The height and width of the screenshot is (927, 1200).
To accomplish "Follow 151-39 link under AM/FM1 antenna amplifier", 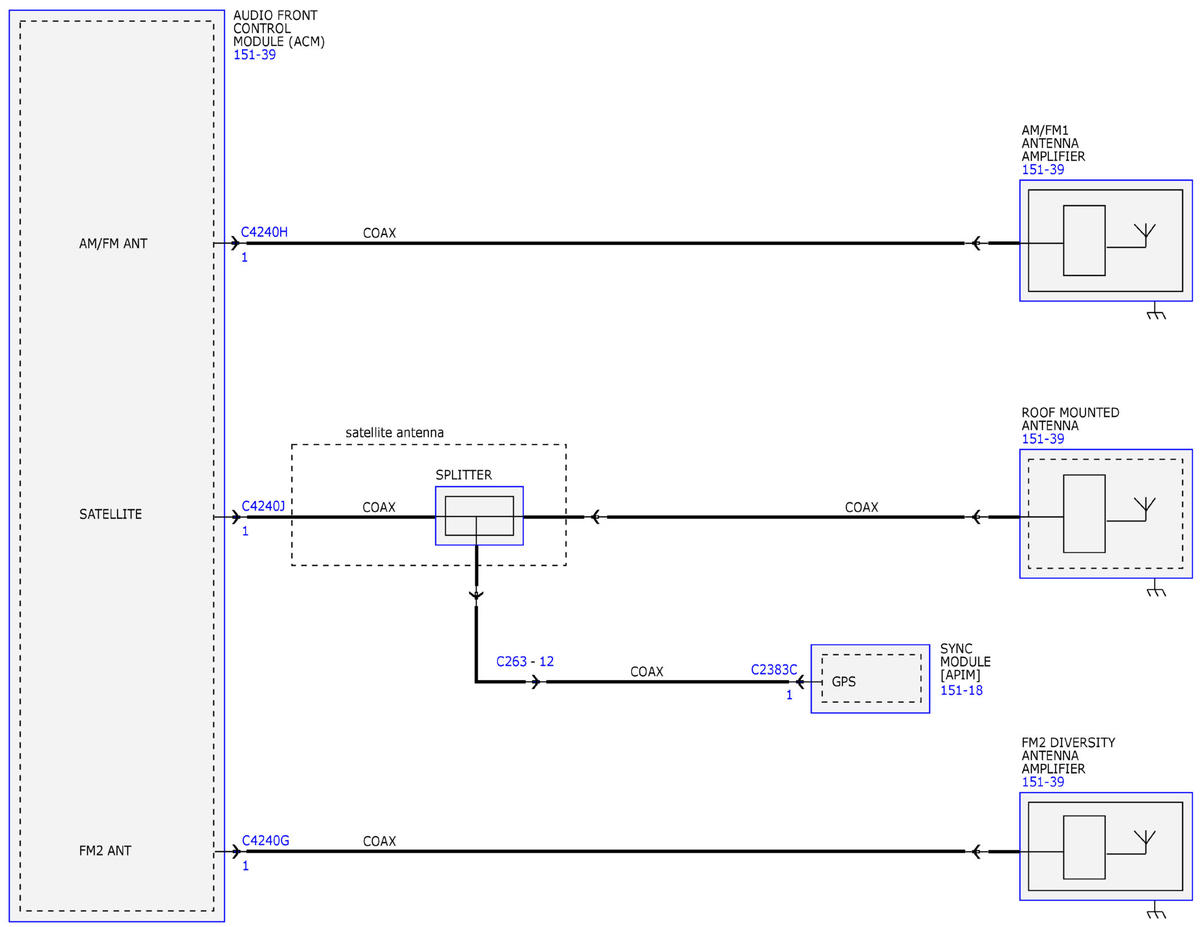I will point(1042,170).
